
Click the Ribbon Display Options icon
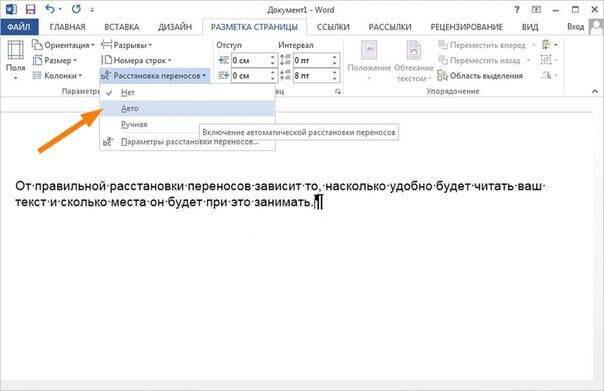tap(536, 10)
